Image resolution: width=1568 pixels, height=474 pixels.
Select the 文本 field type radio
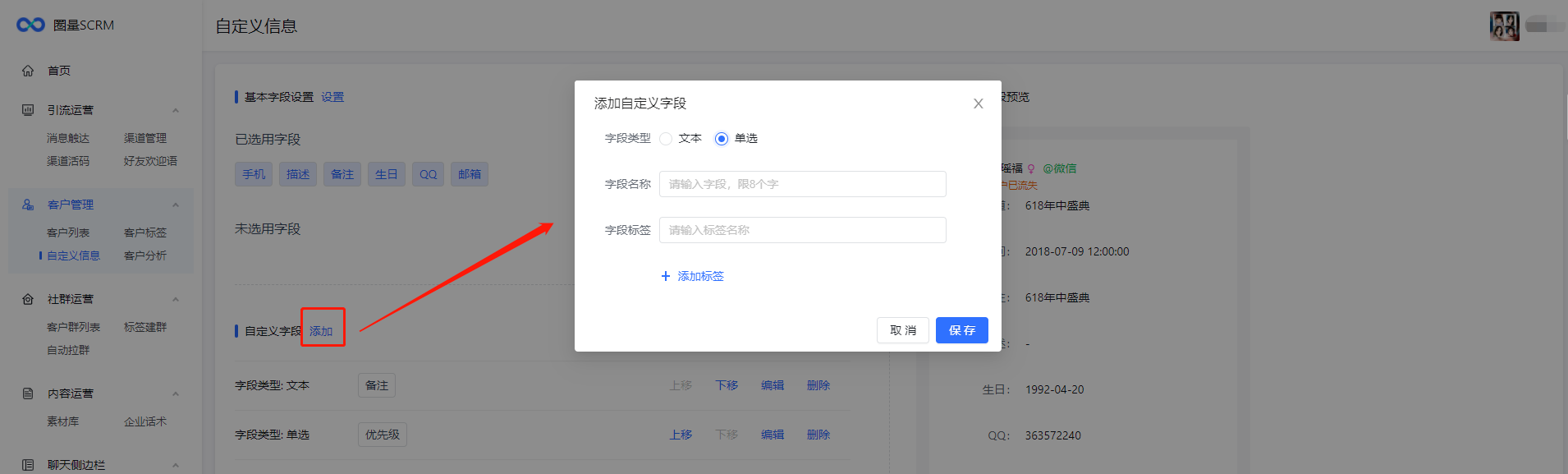(x=666, y=139)
